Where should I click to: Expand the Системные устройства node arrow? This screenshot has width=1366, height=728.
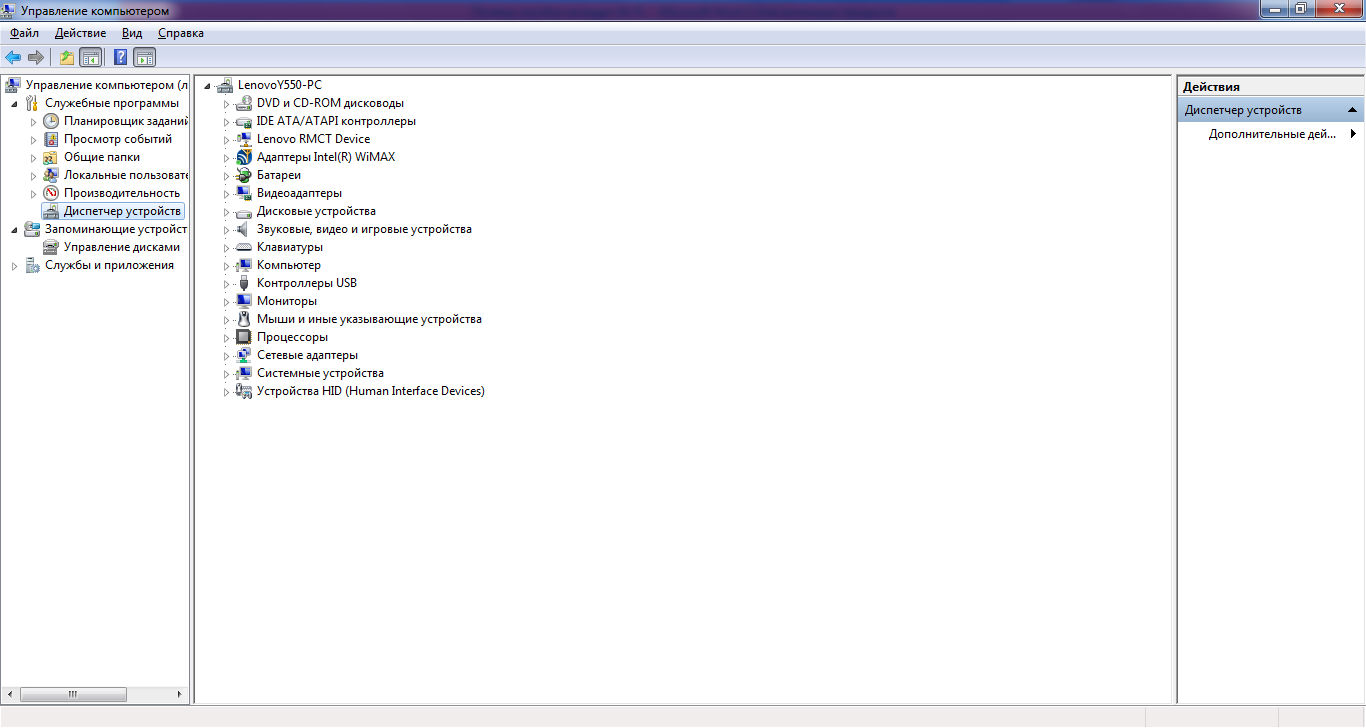227,374
